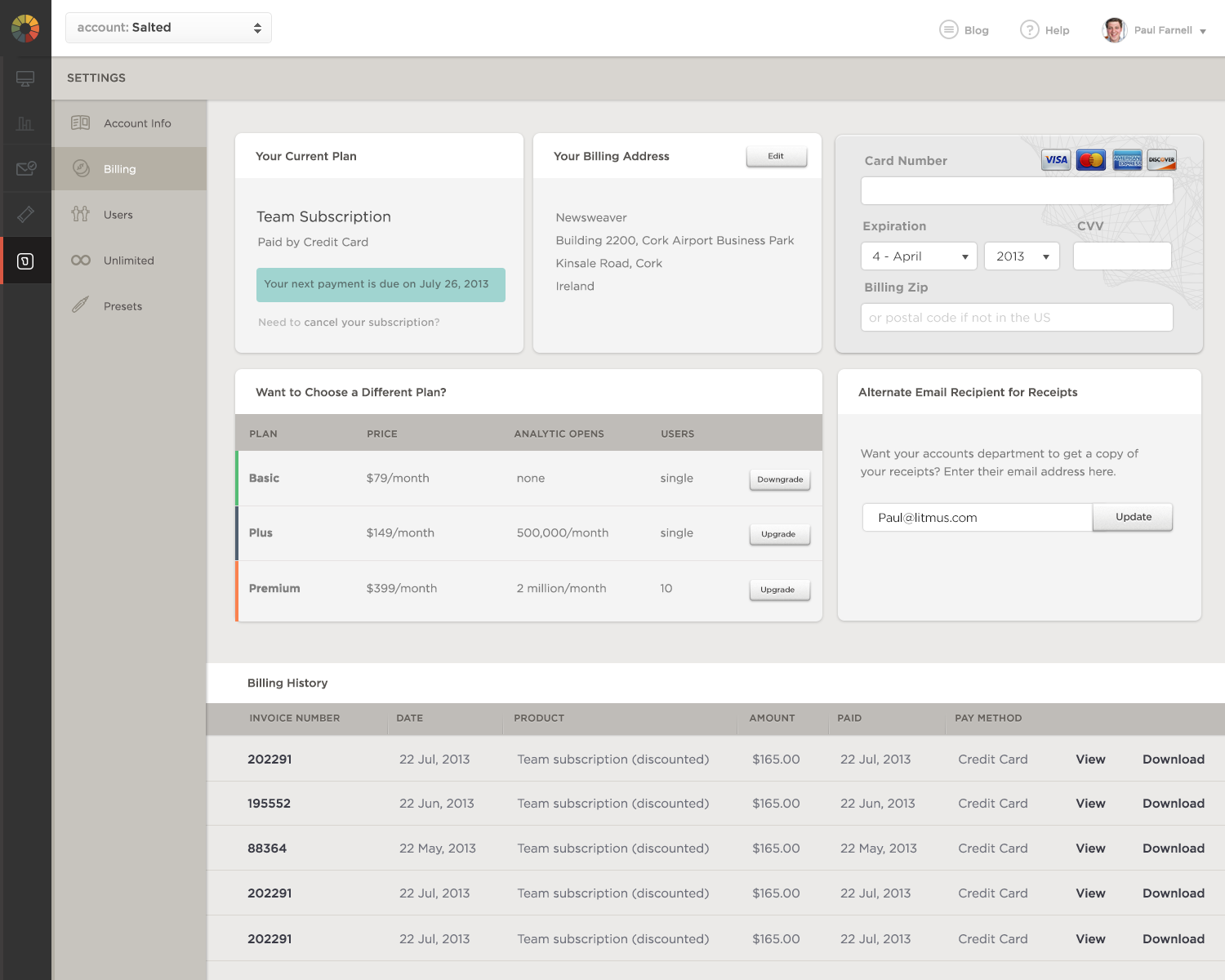Open the monitor previews sidebar icon

pos(25,78)
